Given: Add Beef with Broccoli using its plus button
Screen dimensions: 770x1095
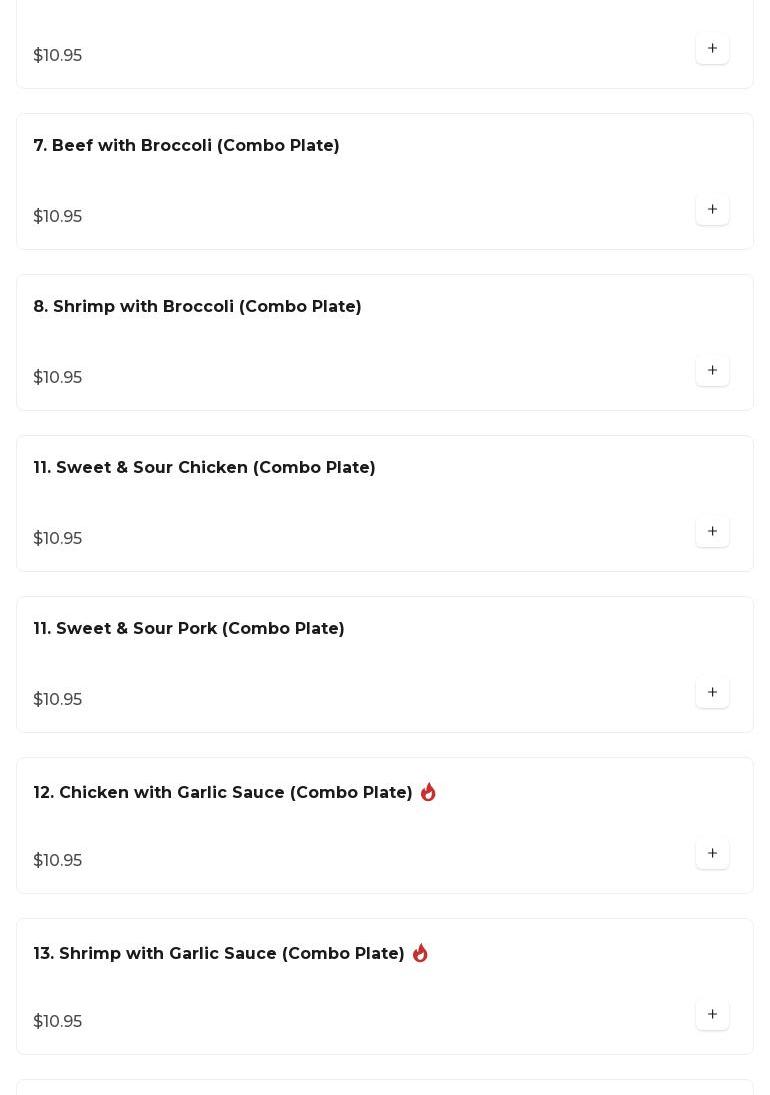Looking at the screenshot, I should tap(712, 210).
